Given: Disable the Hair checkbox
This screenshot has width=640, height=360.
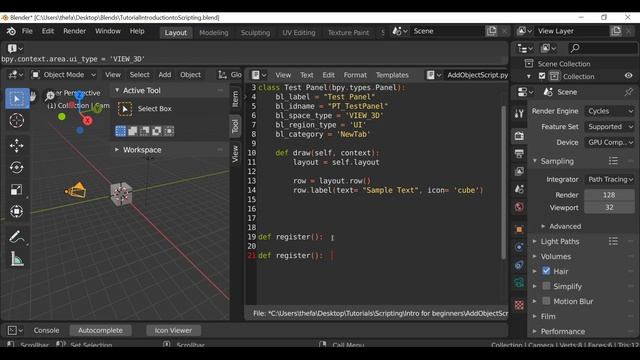Looking at the screenshot, I should point(546,271).
